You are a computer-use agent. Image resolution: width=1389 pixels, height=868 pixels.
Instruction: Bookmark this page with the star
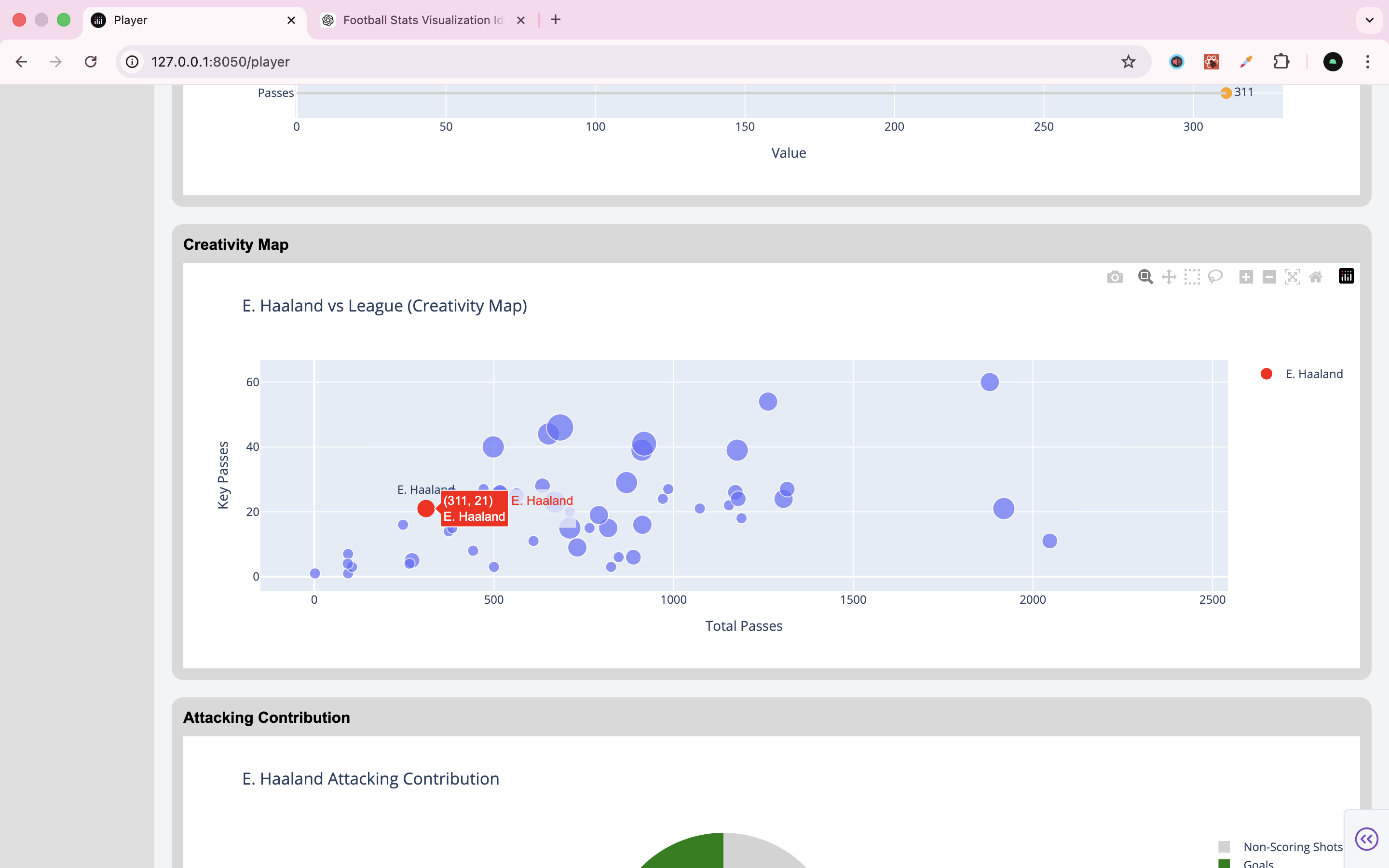1129,61
